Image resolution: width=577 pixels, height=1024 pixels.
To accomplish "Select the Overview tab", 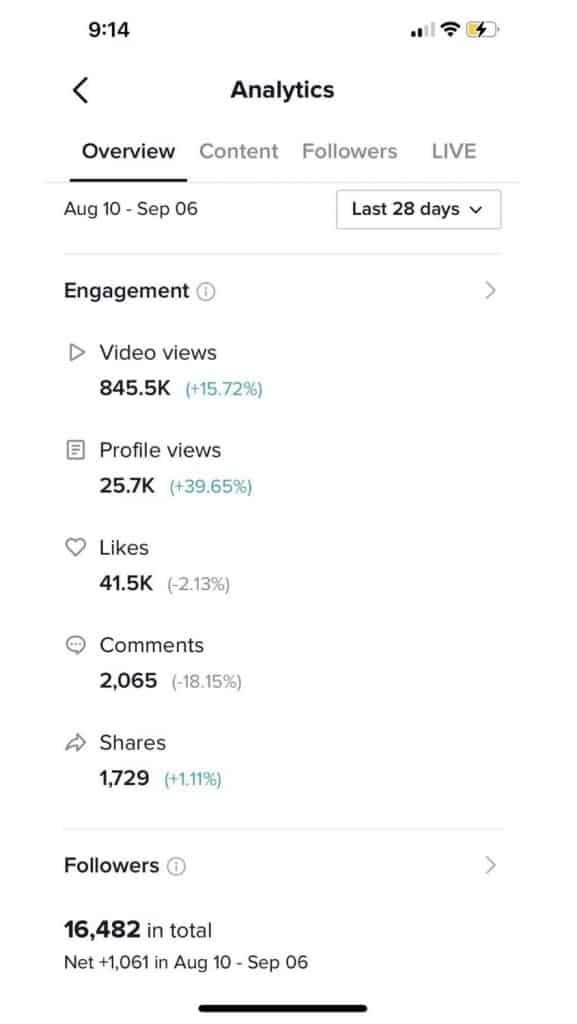I will click(x=128, y=151).
